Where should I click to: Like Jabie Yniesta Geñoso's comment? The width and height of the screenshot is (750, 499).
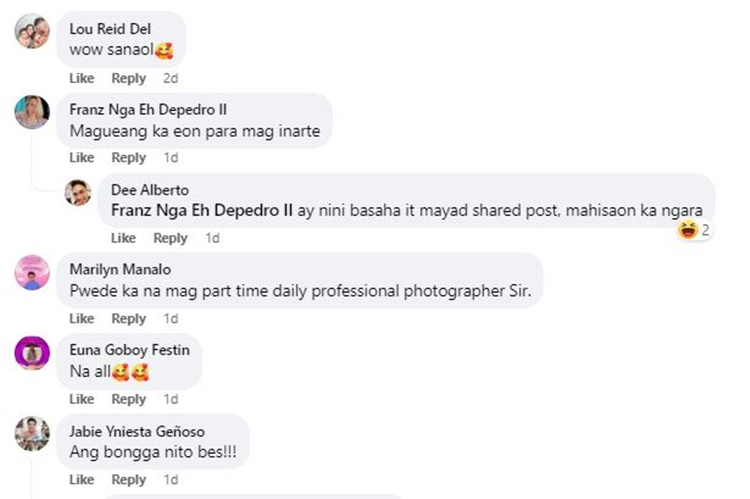(x=82, y=480)
